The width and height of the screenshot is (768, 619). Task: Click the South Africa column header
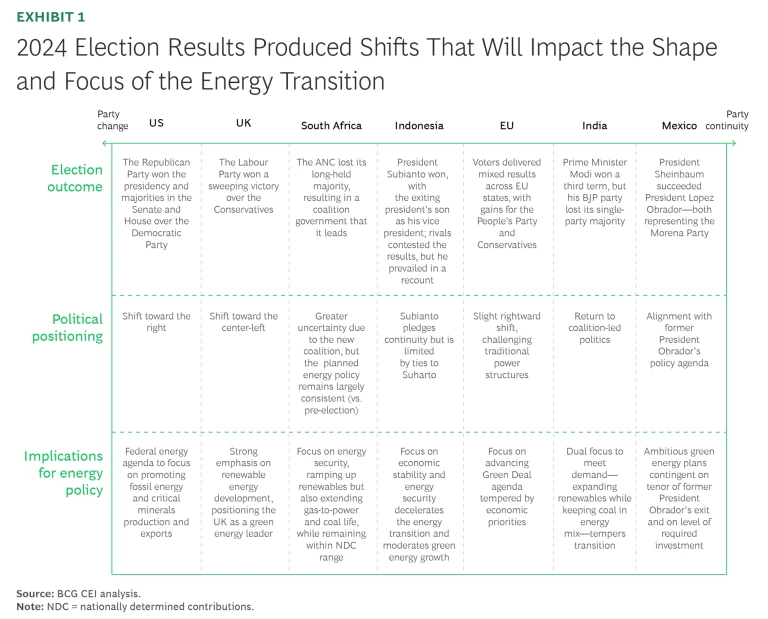331,126
